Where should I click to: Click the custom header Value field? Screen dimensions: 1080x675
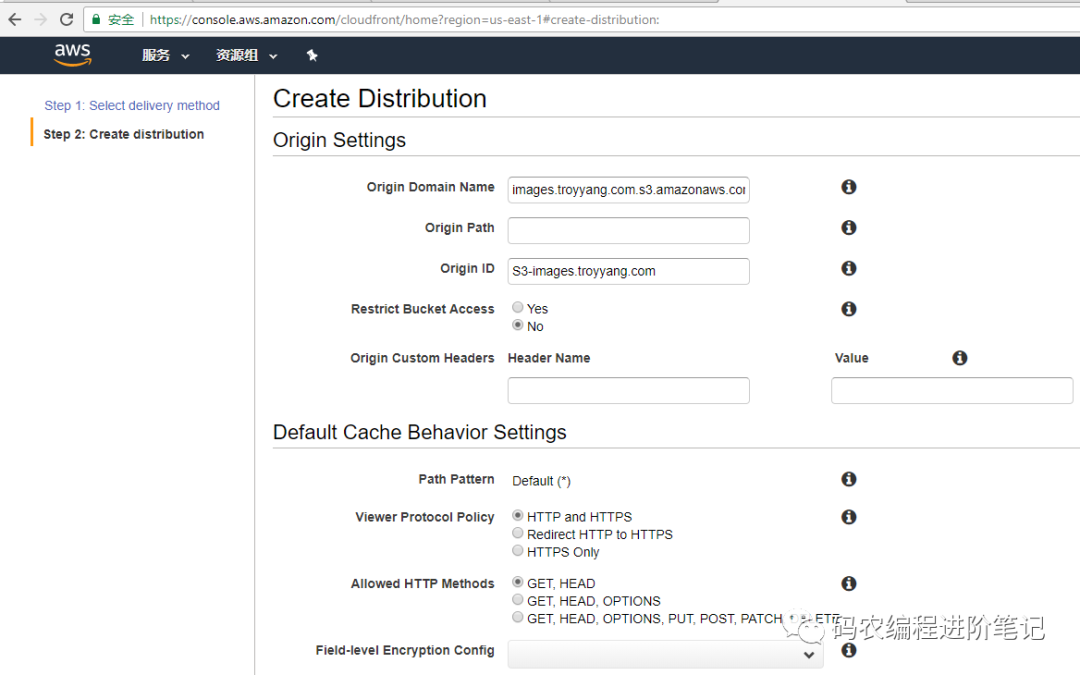tap(951, 390)
